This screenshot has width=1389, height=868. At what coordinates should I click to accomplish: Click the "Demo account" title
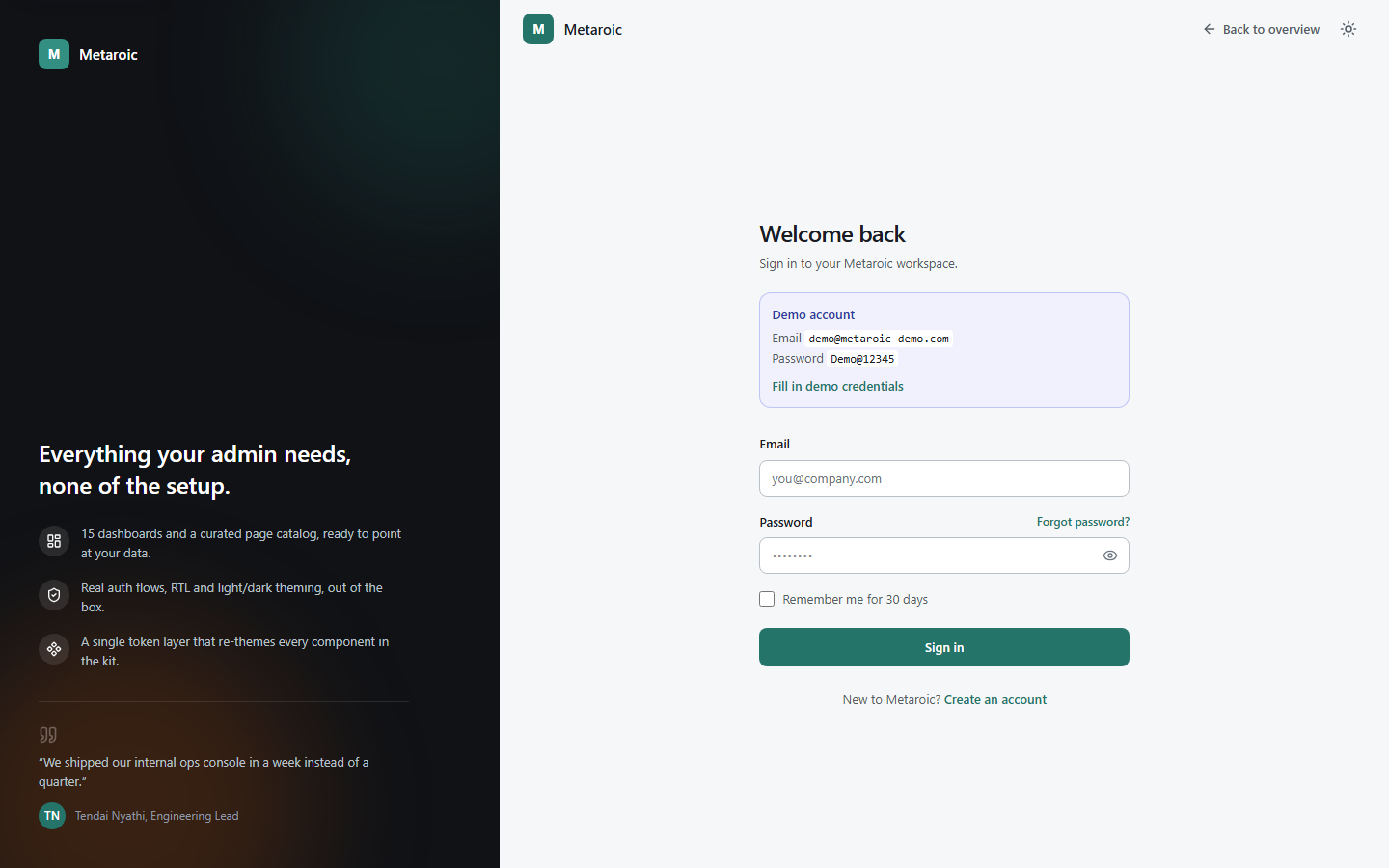[813, 315]
